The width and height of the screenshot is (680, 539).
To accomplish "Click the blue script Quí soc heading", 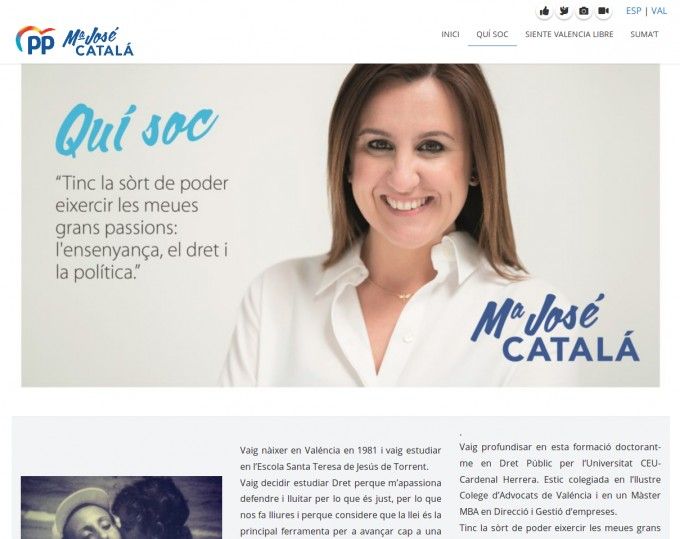I will click(136, 129).
